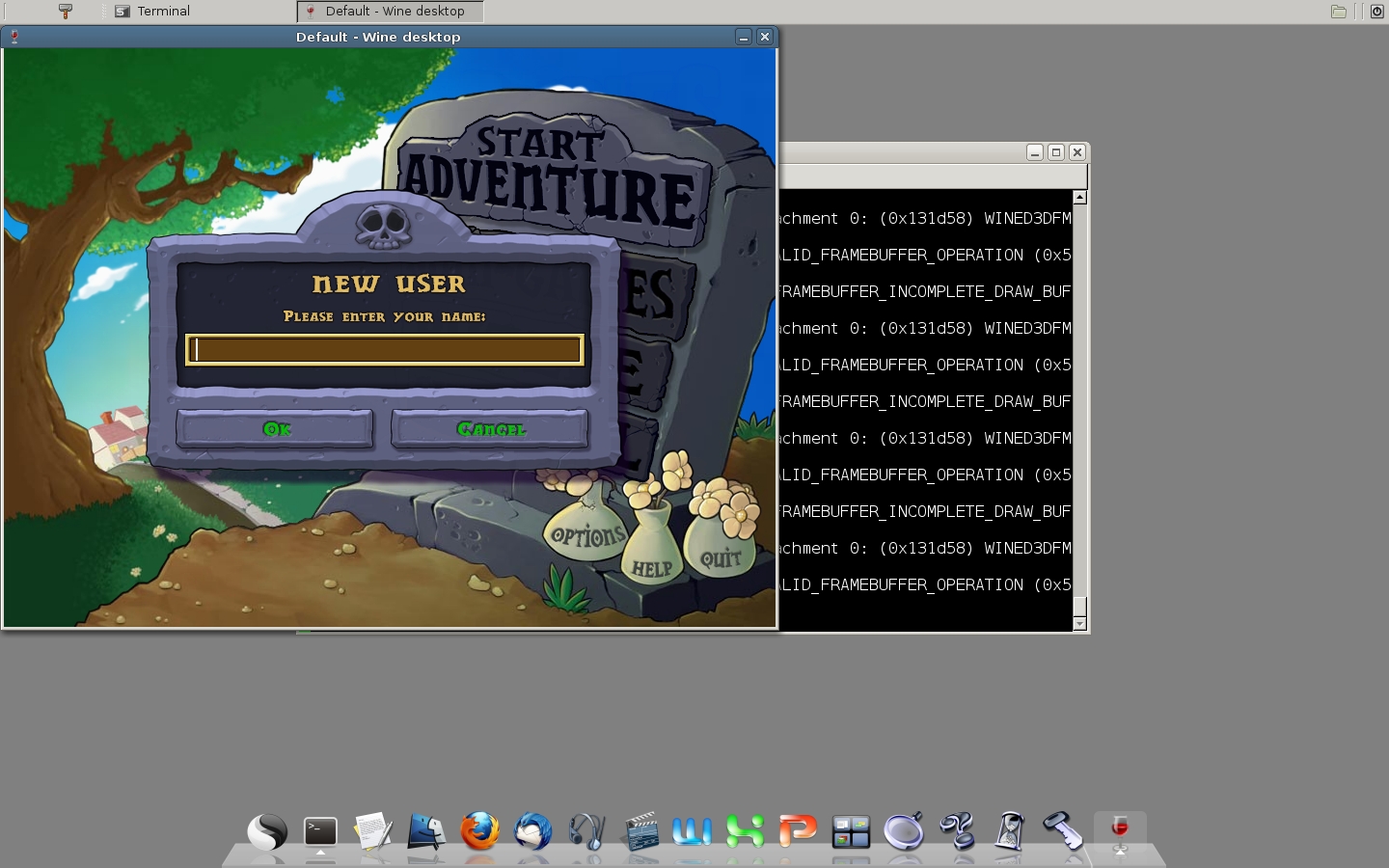The height and width of the screenshot is (868, 1389).
Task: Open the headphones audio player dock icon
Action: click(586, 831)
